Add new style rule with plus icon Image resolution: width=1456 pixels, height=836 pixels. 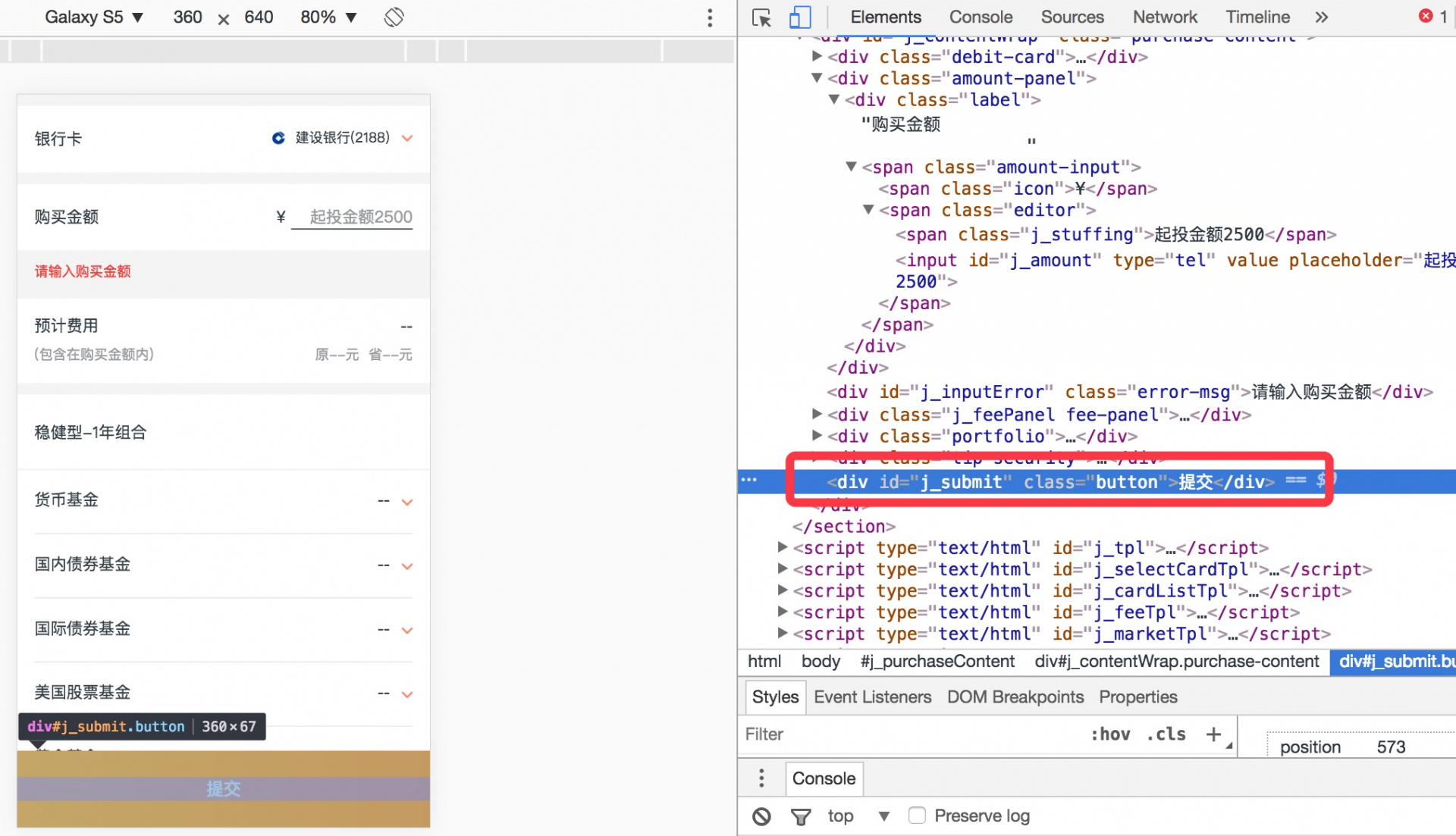tap(1213, 734)
